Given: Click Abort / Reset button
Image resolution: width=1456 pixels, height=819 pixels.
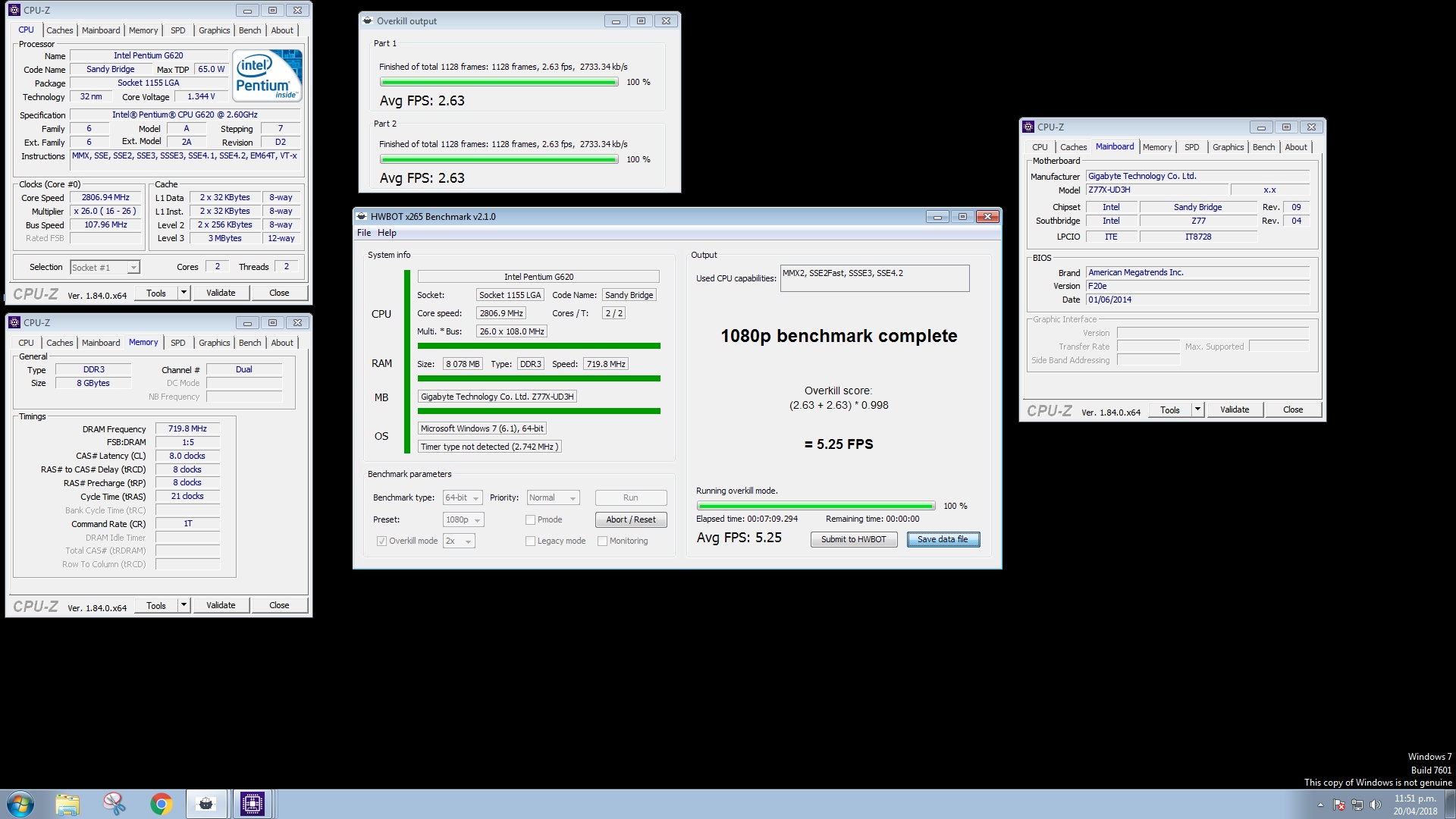Looking at the screenshot, I should pyautogui.click(x=631, y=519).
